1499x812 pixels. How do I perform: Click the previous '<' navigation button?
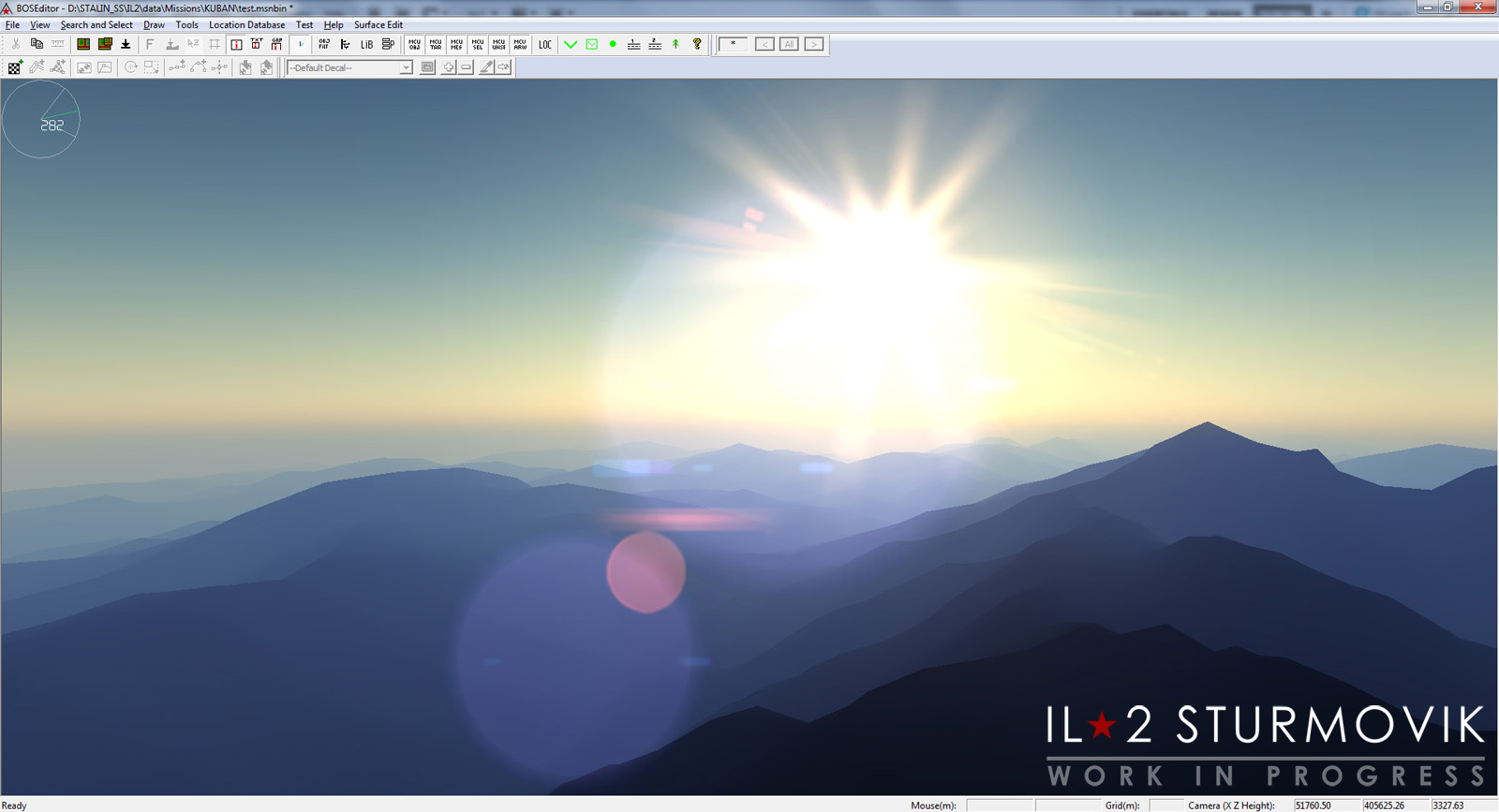[x=764, y=44]
